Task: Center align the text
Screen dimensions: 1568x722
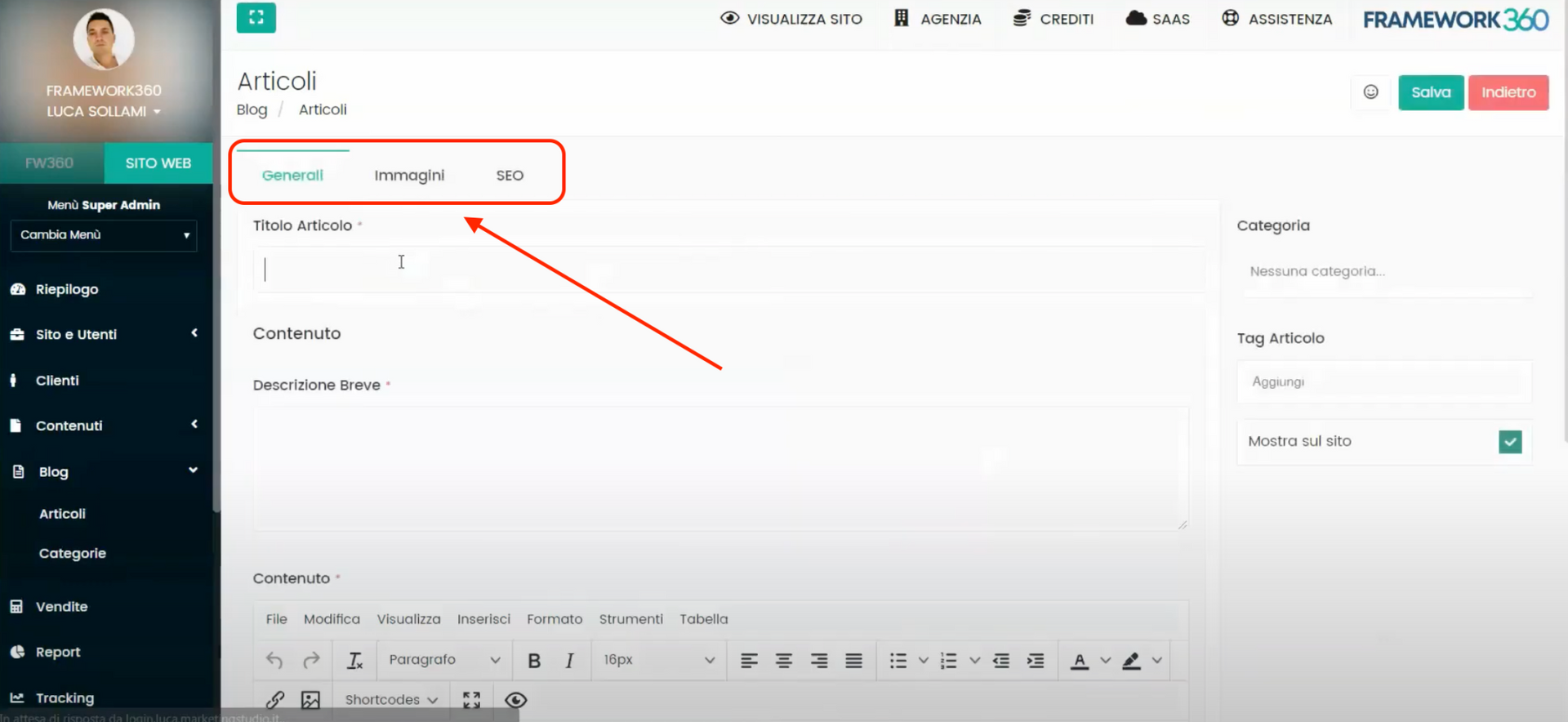Action: pos(783,660)
